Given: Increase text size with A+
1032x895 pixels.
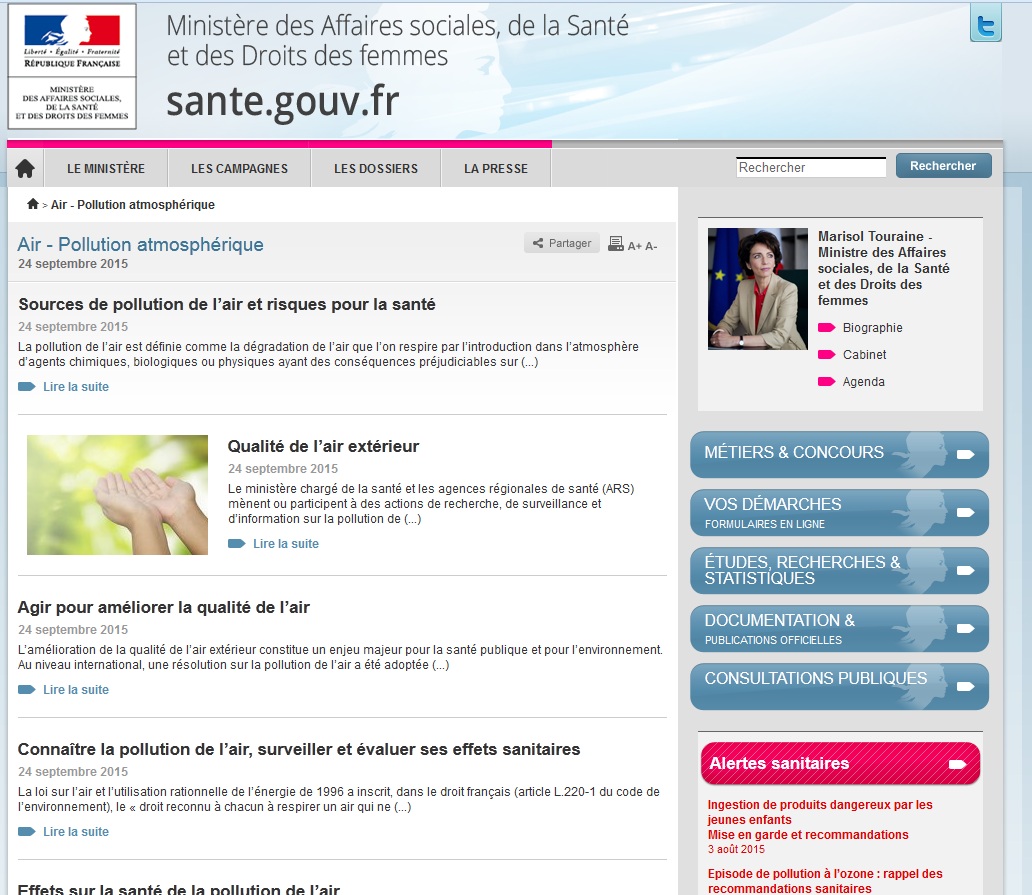Looking at the screenshot, I should click(634, 246).
